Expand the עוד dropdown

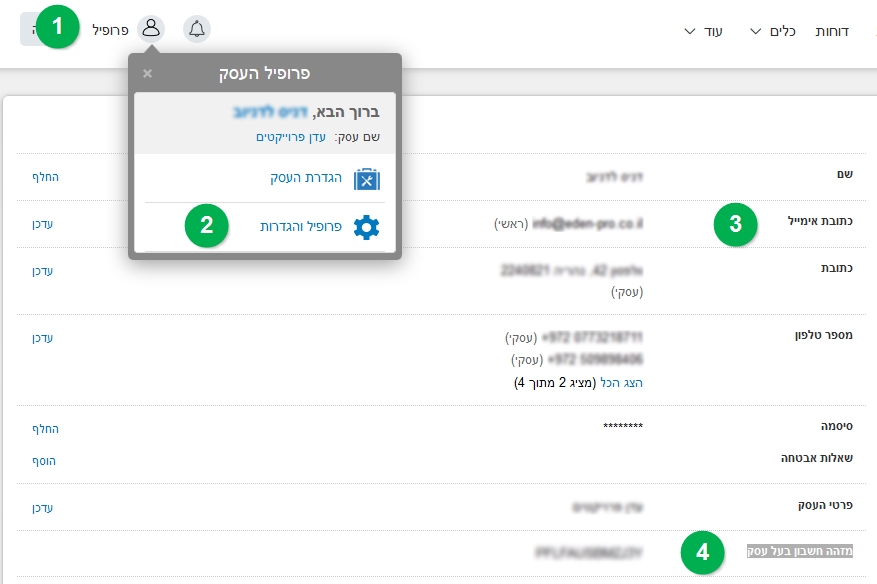(705, 31)
